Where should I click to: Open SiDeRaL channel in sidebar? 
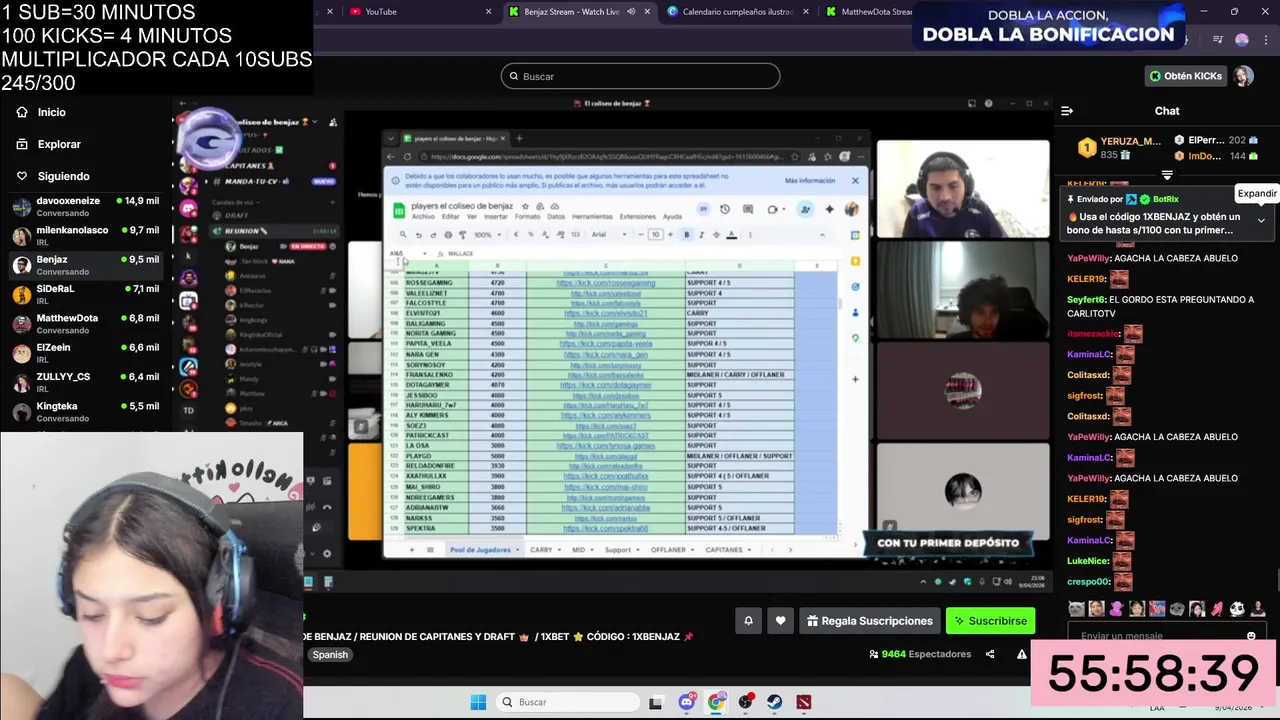pos(84,294)
